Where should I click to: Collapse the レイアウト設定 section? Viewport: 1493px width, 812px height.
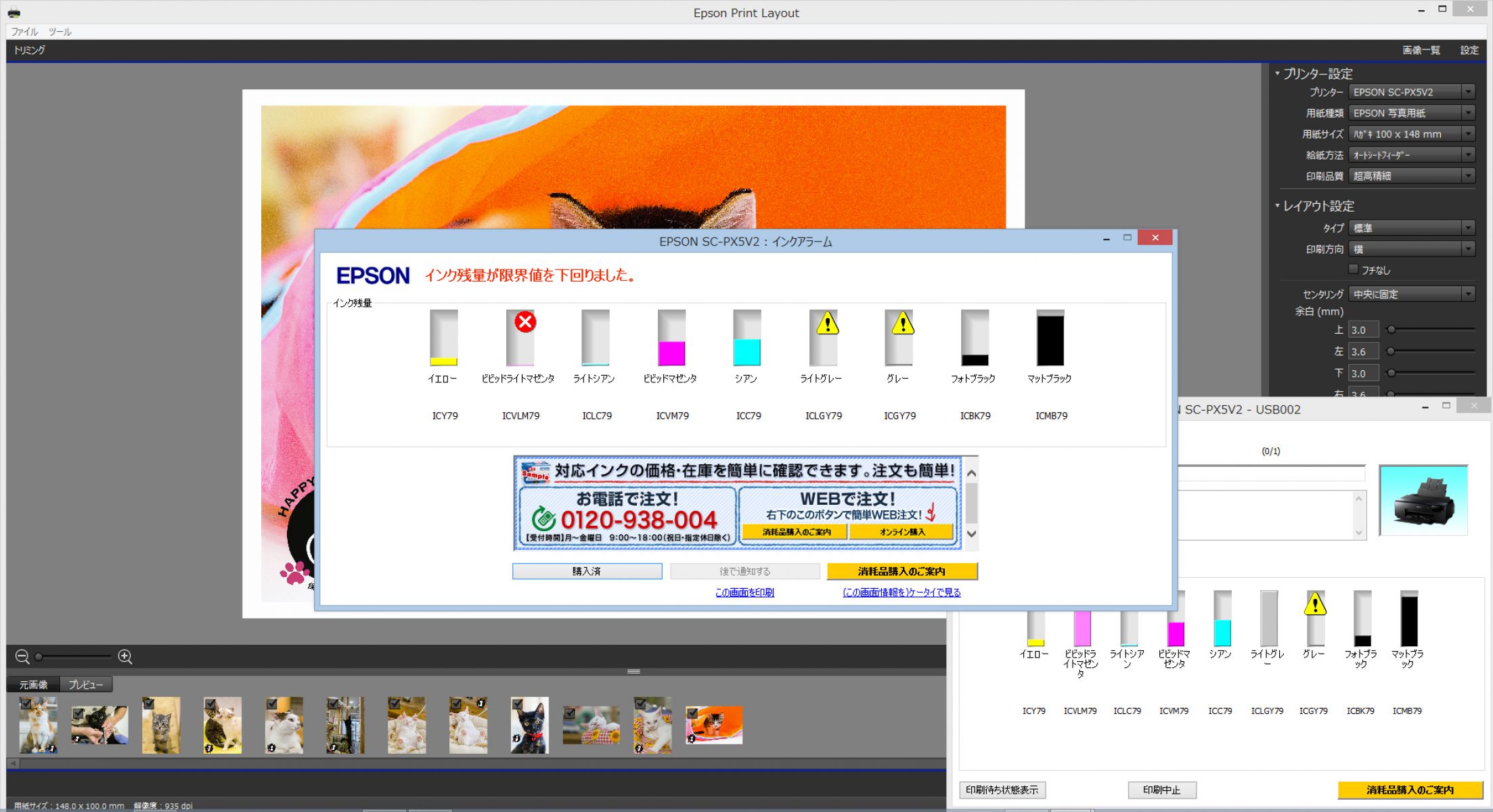click(x=1278, y=205)
